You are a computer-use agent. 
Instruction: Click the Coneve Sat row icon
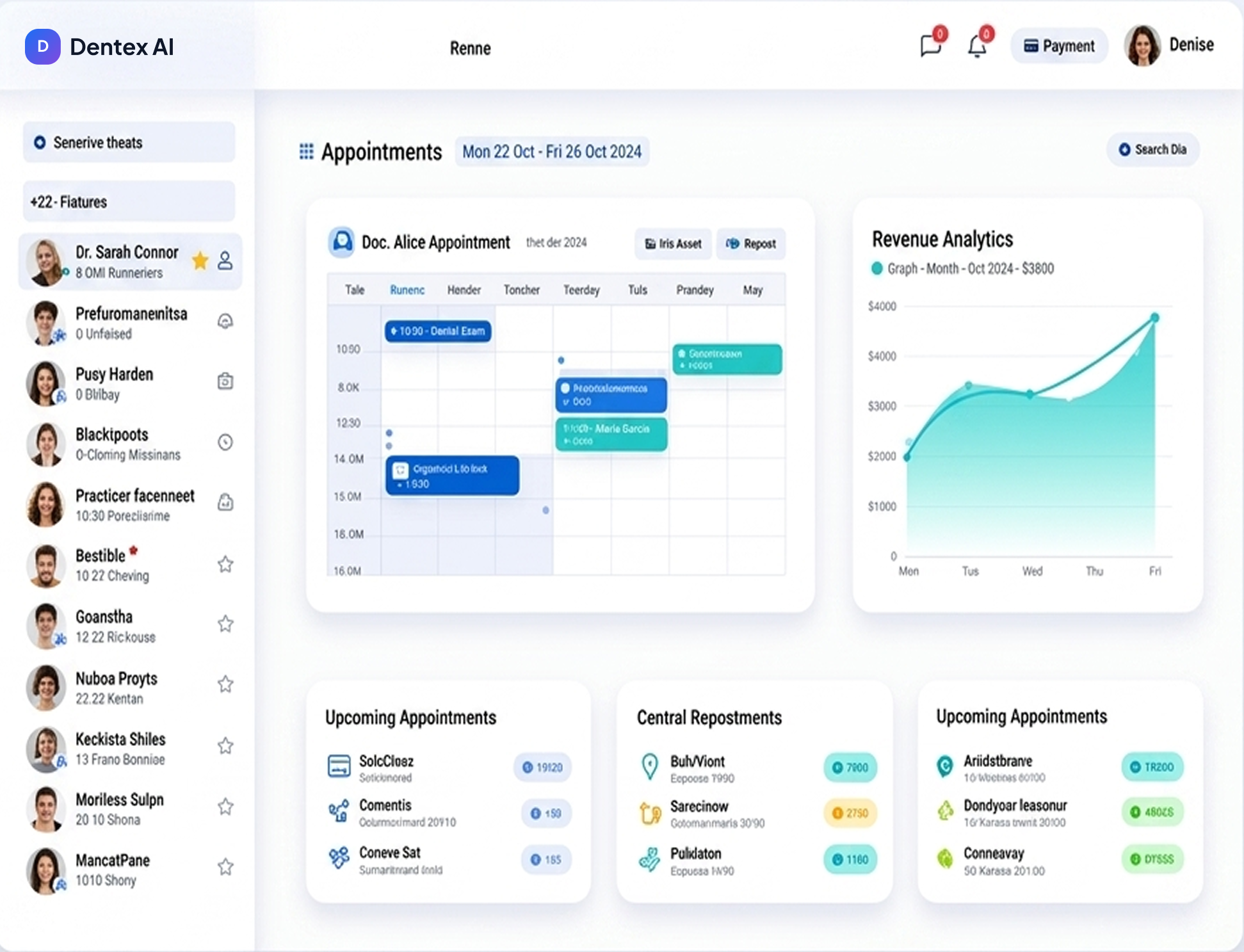coord(339,857)
